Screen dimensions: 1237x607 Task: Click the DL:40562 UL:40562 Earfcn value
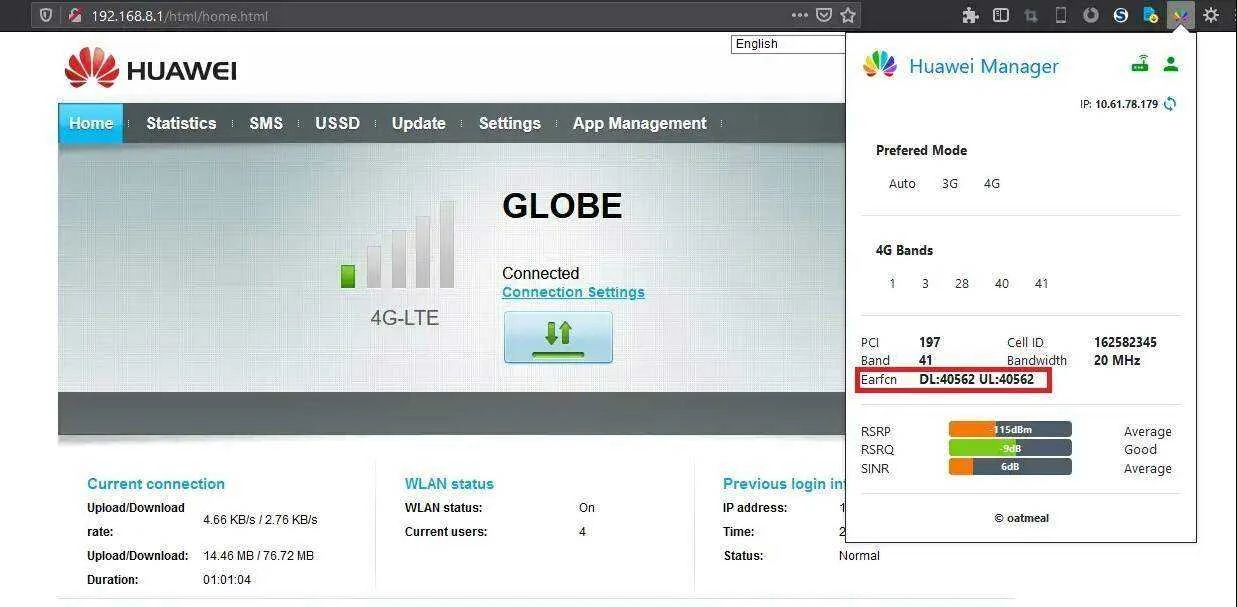(976, 380)
